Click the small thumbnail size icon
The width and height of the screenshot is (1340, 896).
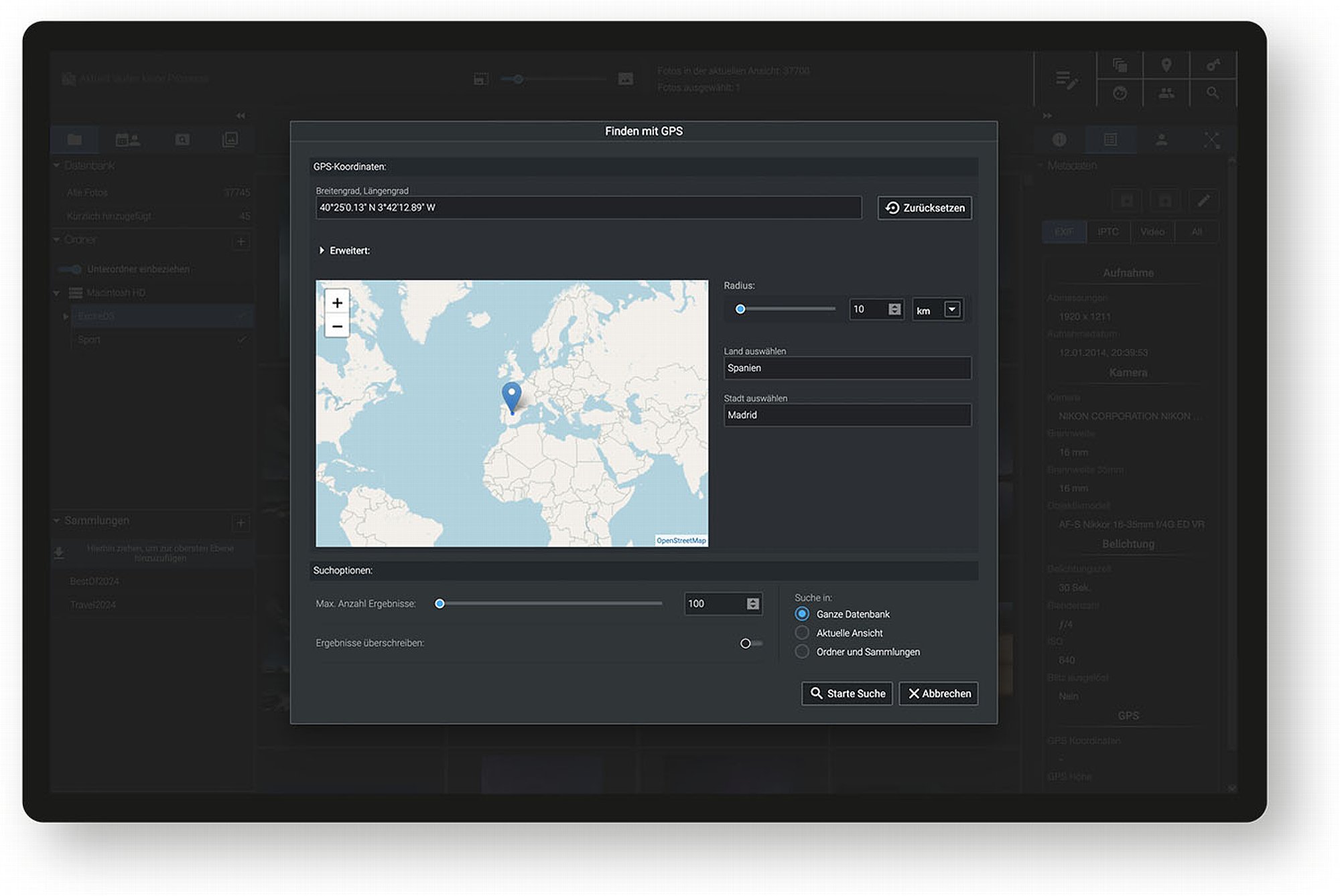[x=480, y=79]
